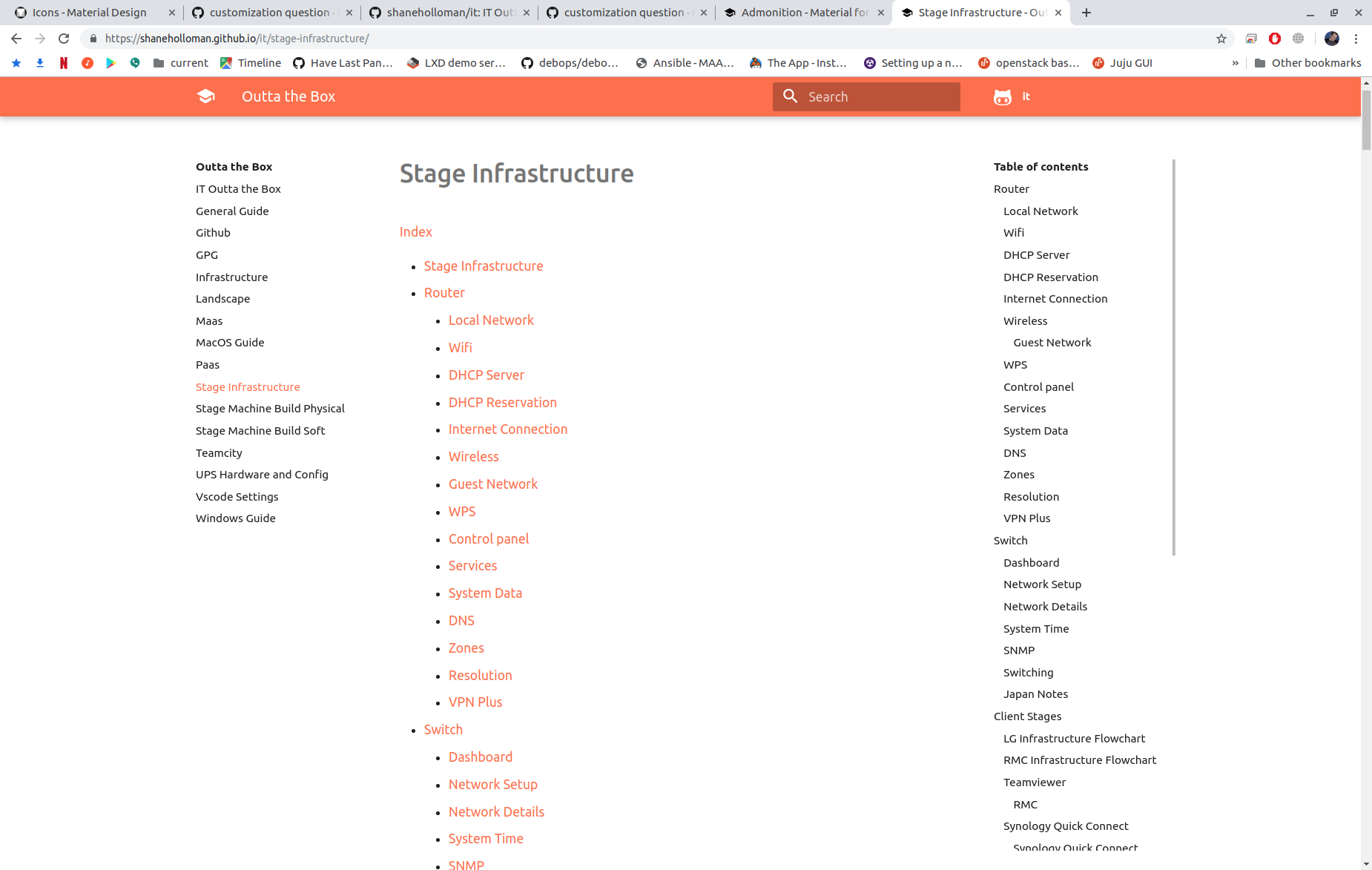The image size is (1372, 870).
Task: Open the Timeline bookmark
Action: (x=251, y=63)
